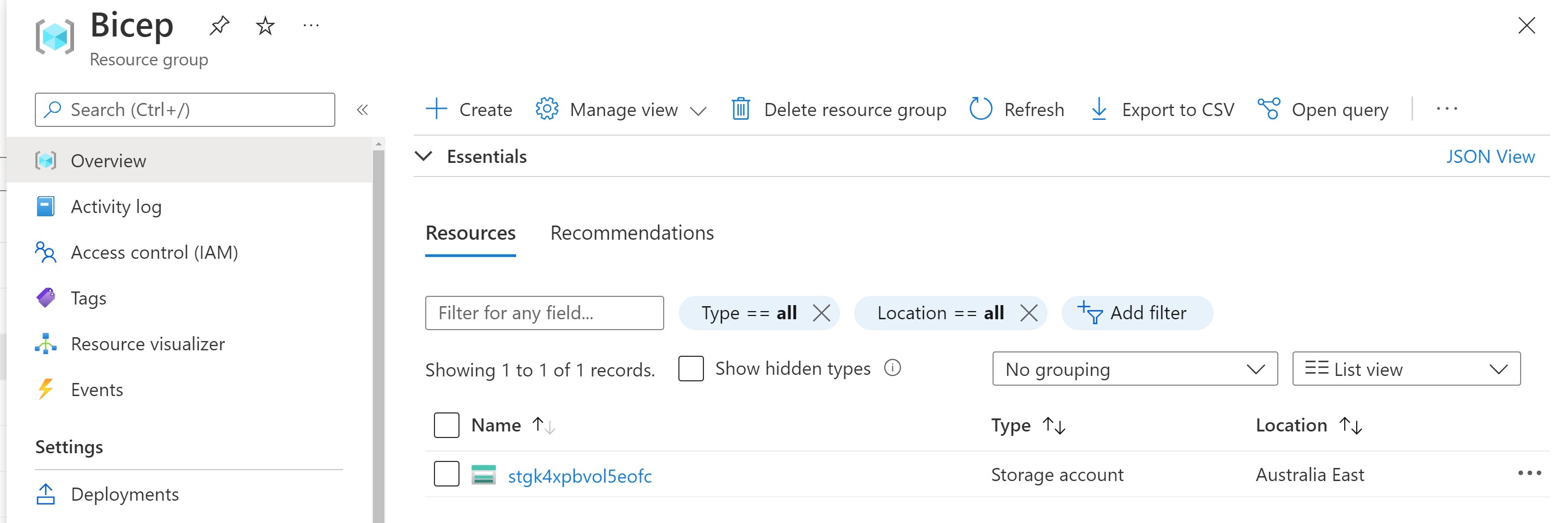This screenshot has width=1568, height=523.
Task: Select the stgk4xpbvol5eofc row checkbox
Action: (446, 473)
